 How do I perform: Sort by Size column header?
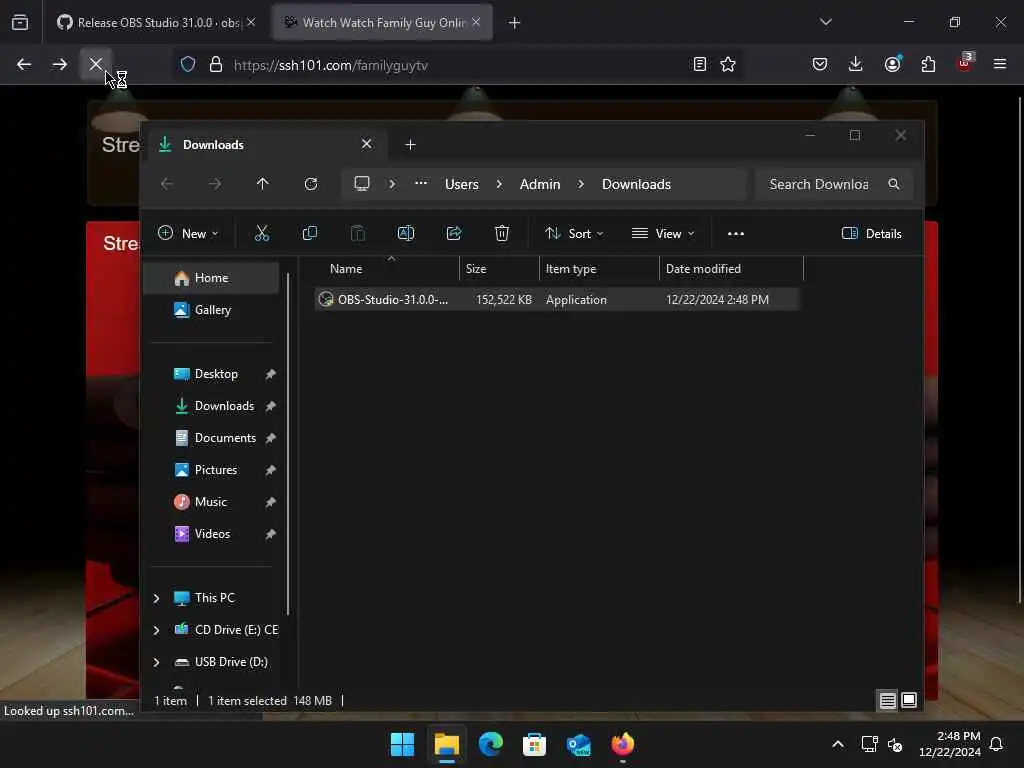point(500,268)
